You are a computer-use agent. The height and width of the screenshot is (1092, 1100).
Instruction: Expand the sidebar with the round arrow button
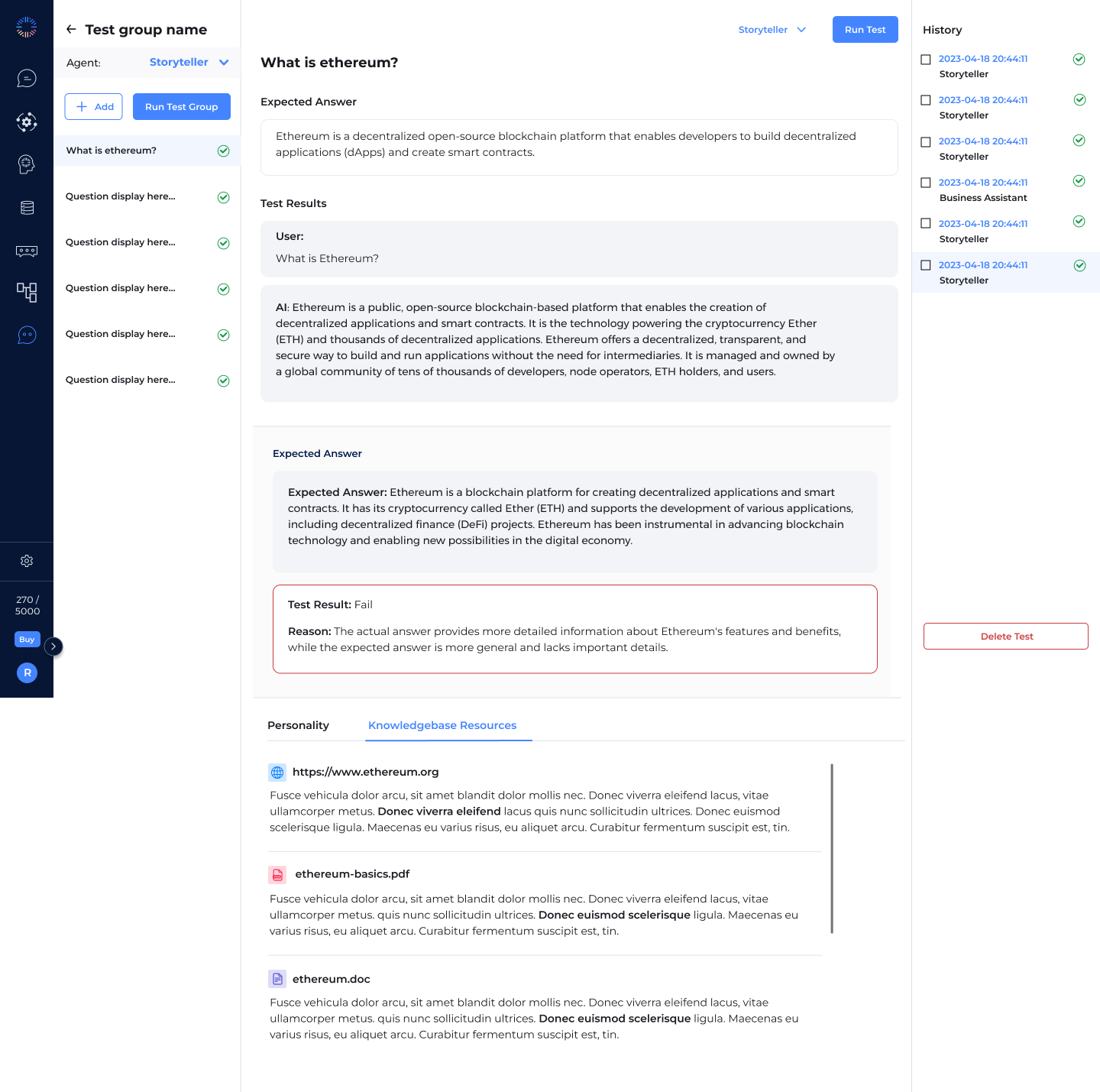[x=53, y=646]
